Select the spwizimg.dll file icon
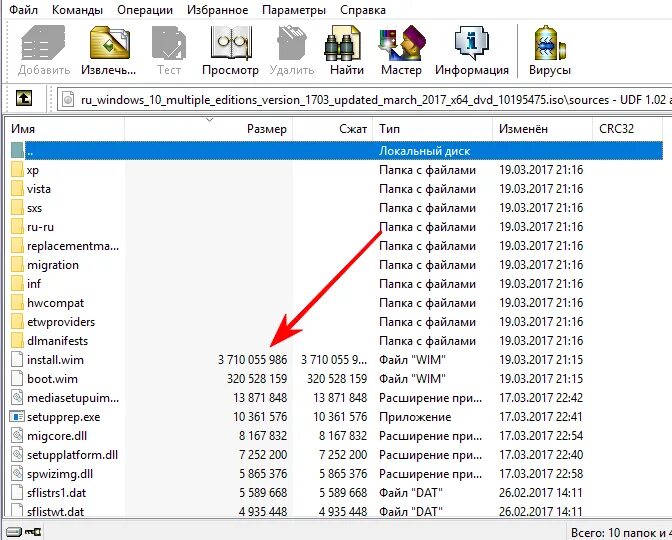672x540 pixels. pyautogui.click(x=17, y=474)
